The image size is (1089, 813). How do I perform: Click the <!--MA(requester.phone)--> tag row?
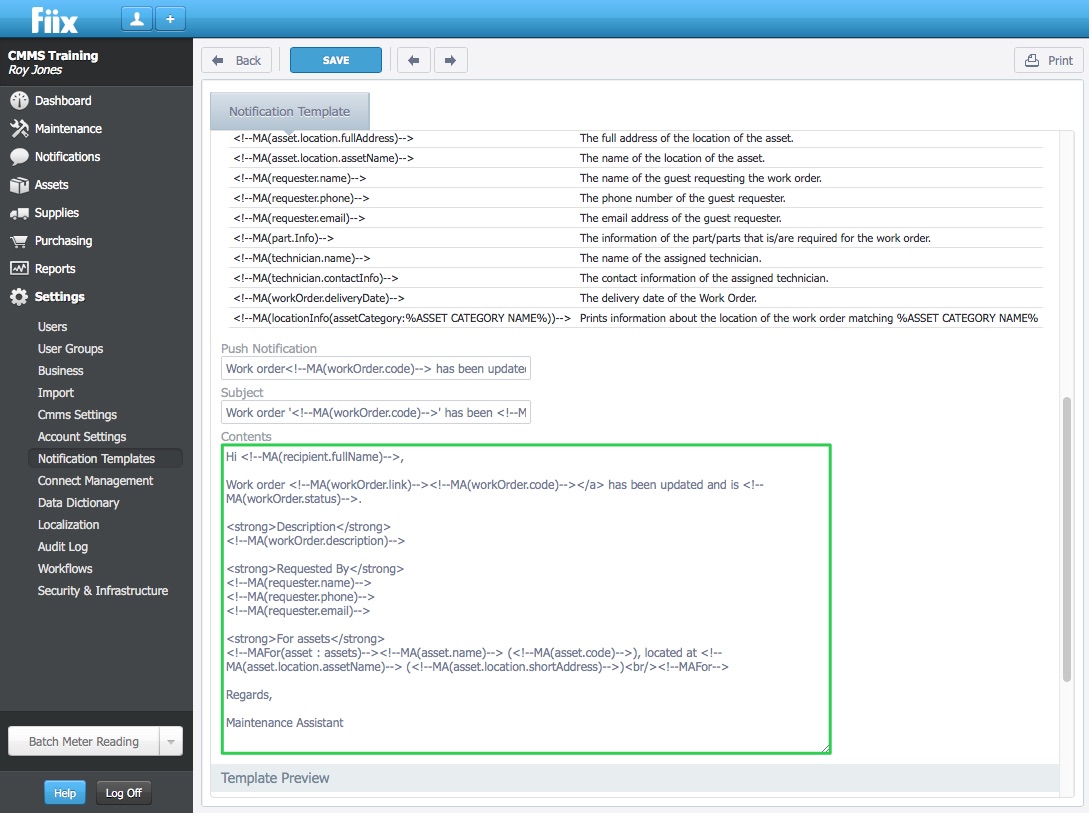click(637, 199)
